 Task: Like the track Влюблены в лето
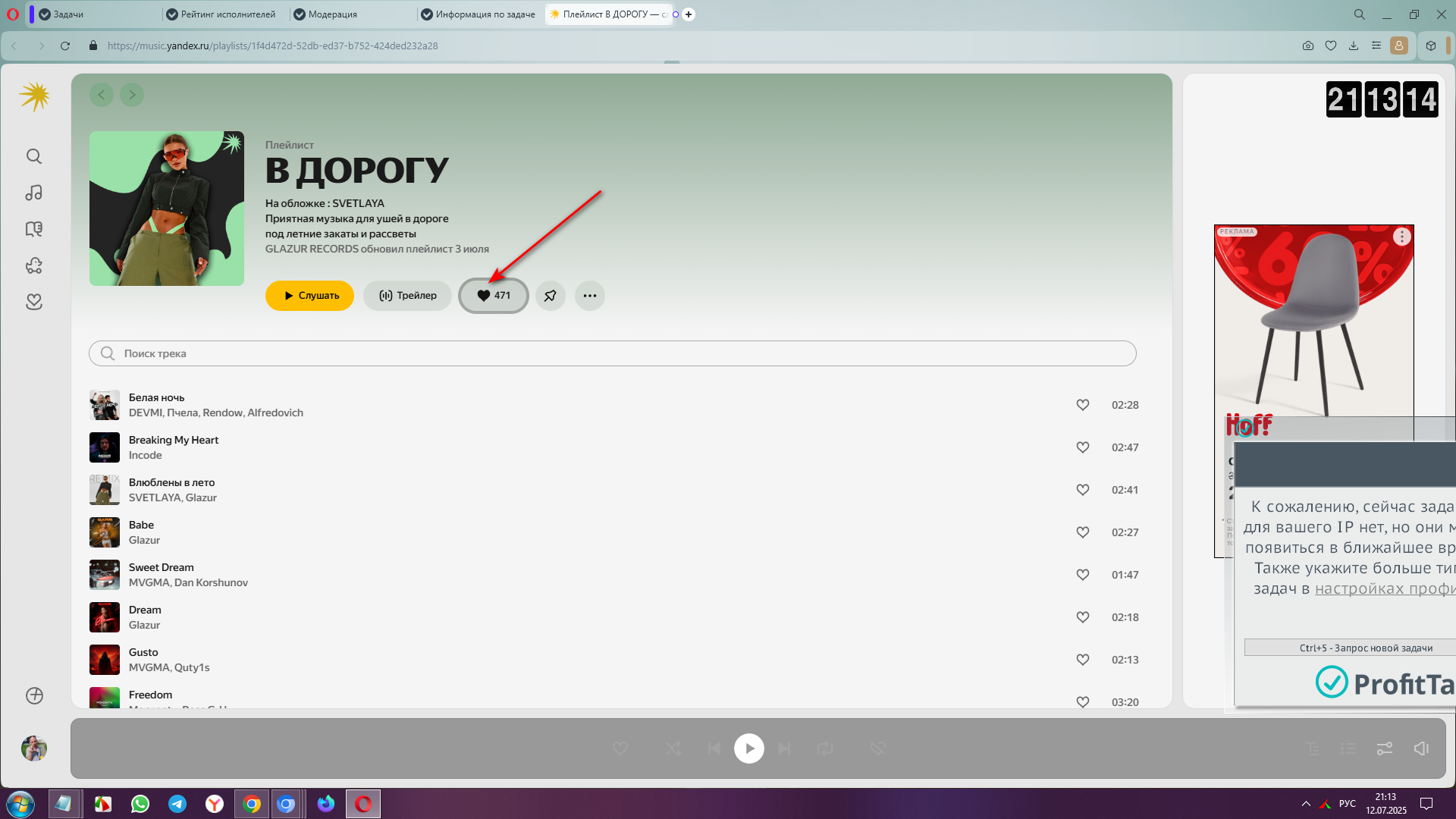(x=1083, y=490)
